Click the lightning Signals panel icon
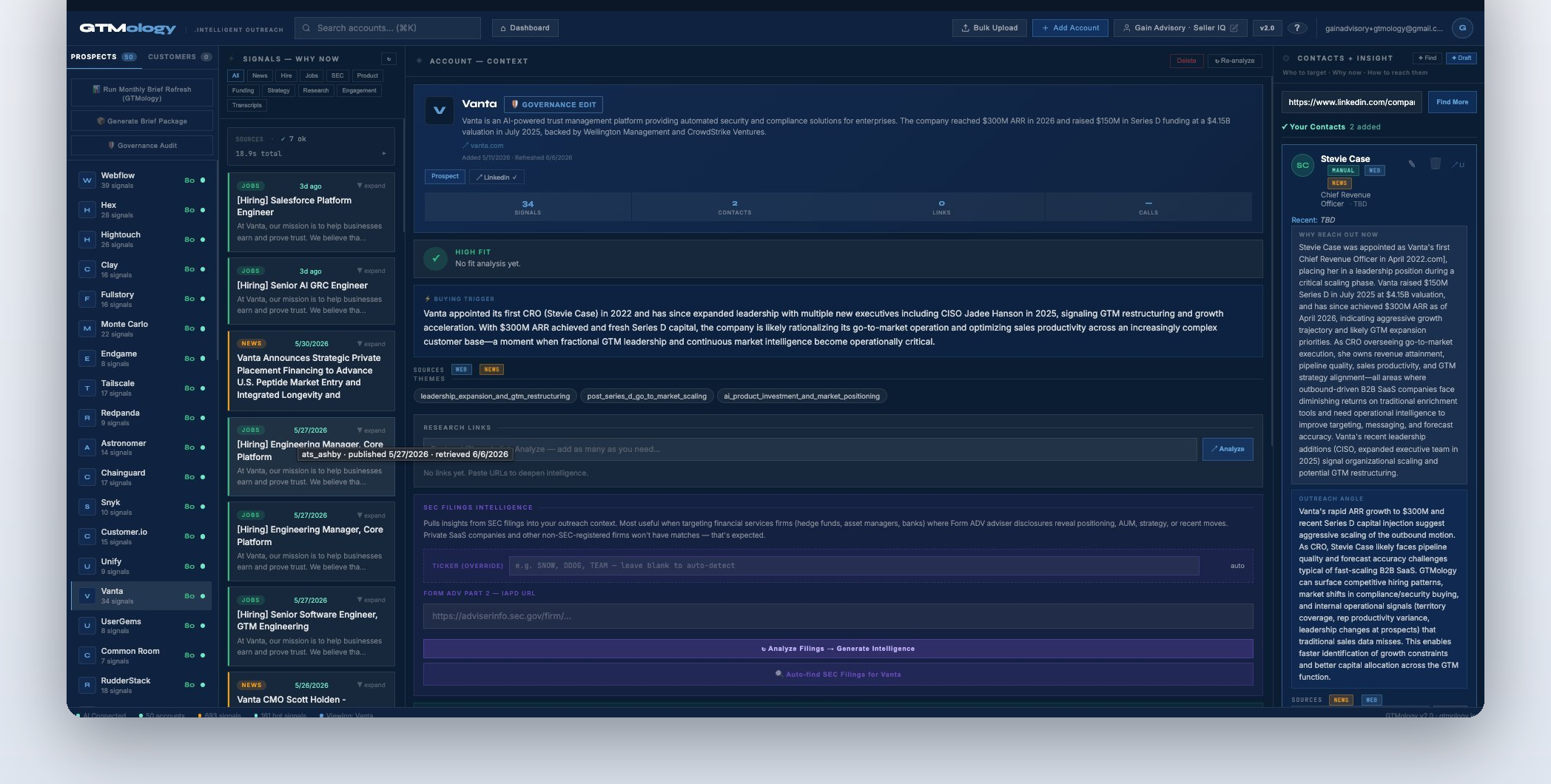 click(x=232, y=59)
